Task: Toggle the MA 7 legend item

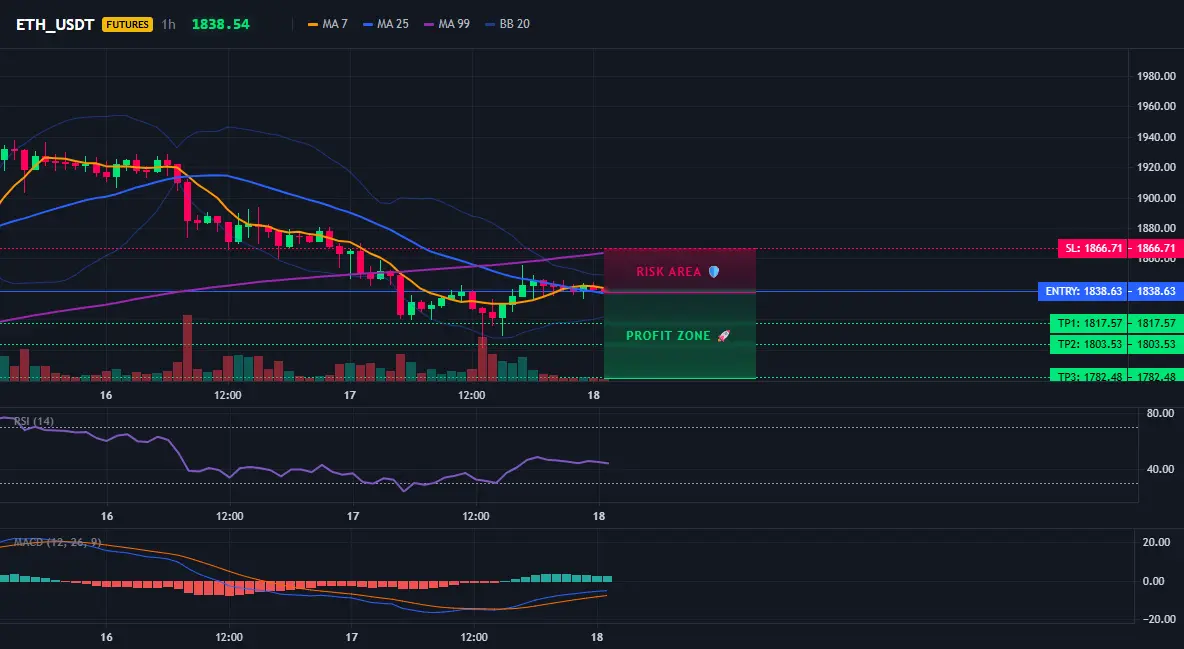Action: (328, 24)
